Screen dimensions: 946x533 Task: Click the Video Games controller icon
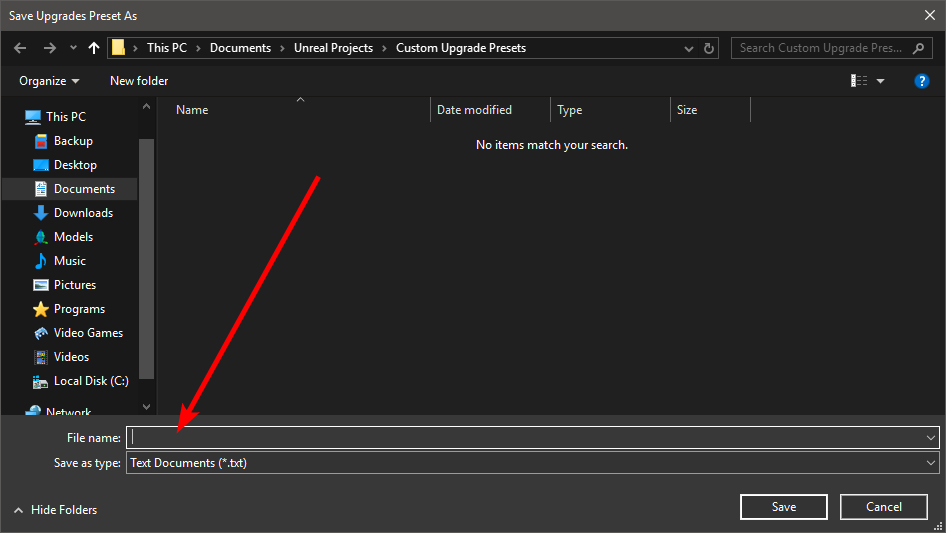coord(40,333)
